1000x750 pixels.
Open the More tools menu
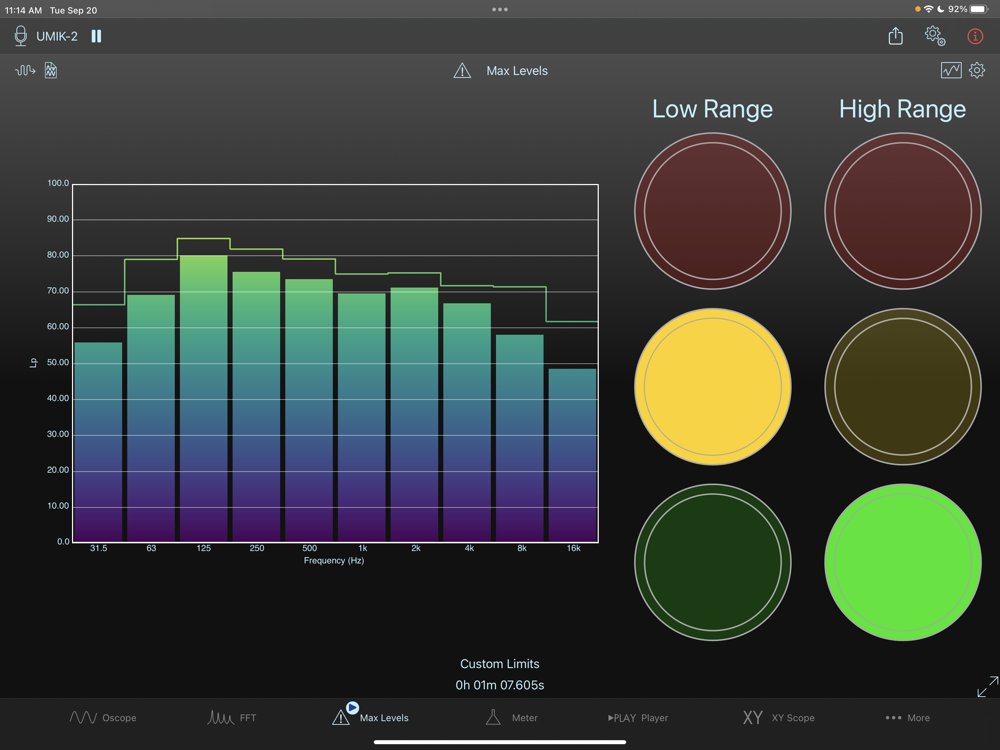(907, 717)
